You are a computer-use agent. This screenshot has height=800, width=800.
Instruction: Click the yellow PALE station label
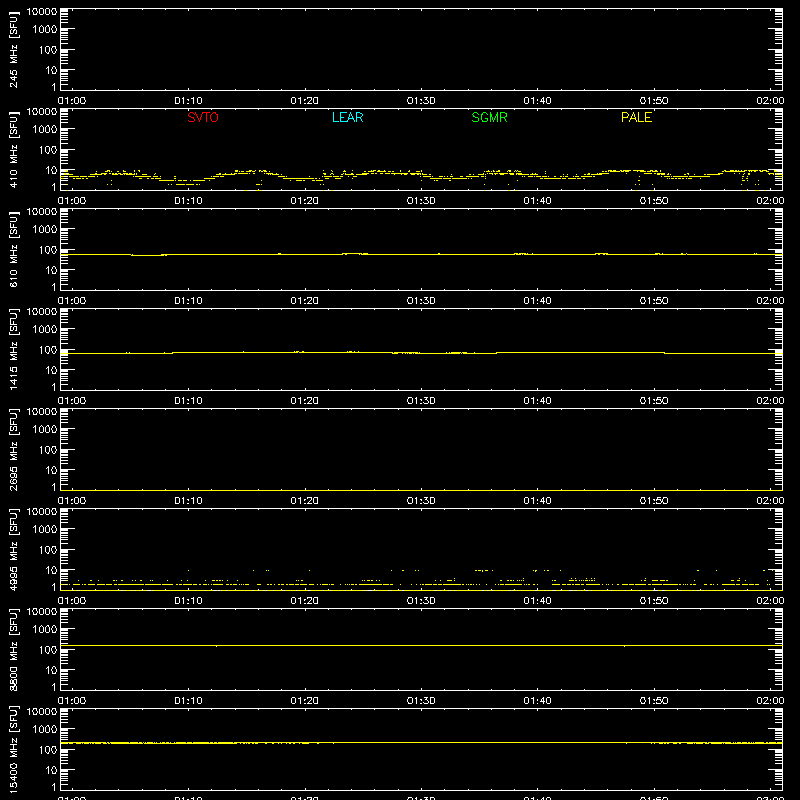(636, 117)
